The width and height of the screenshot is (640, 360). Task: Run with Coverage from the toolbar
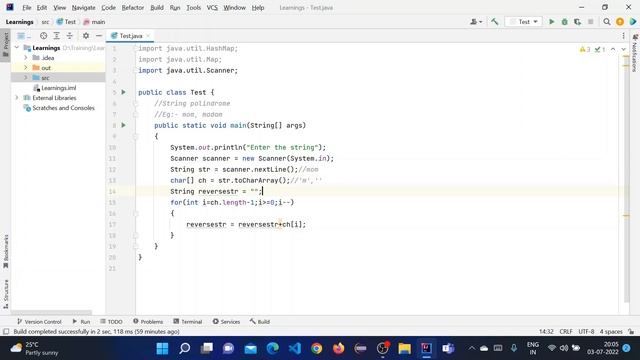pyautogui.click(x=577, y=22)
